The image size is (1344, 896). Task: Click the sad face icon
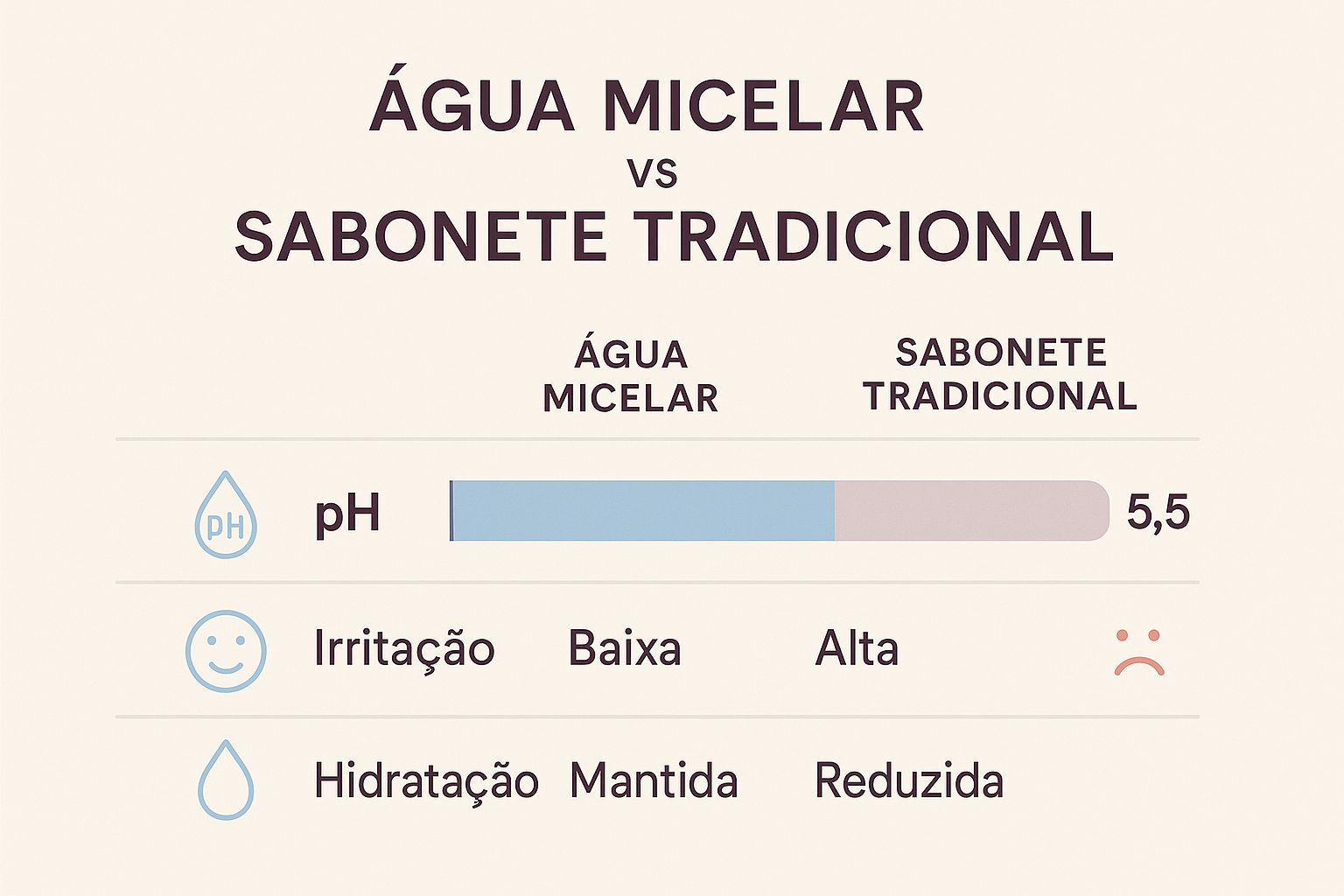tap(1139, 653)
